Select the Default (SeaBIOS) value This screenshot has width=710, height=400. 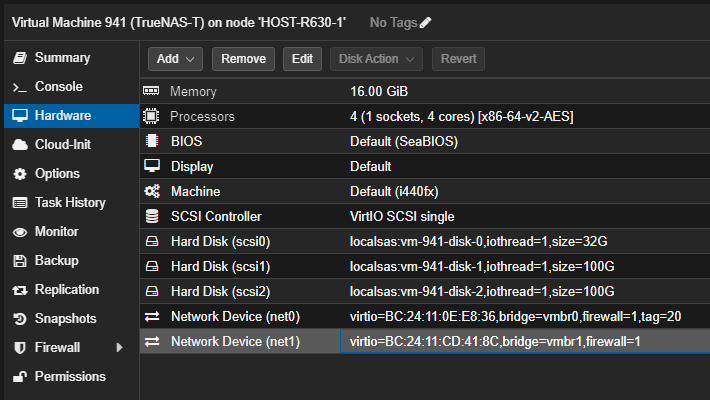click(404, 141)
